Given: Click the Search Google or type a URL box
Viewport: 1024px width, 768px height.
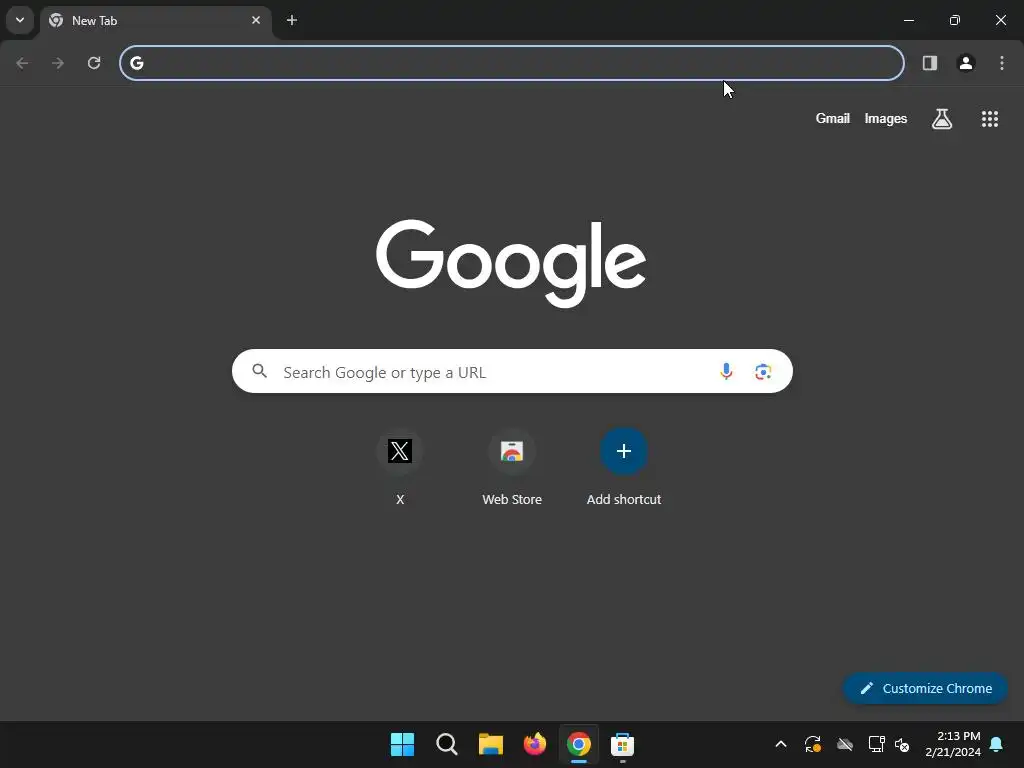Looking at the screenshot, I should [x=512, y=372].
